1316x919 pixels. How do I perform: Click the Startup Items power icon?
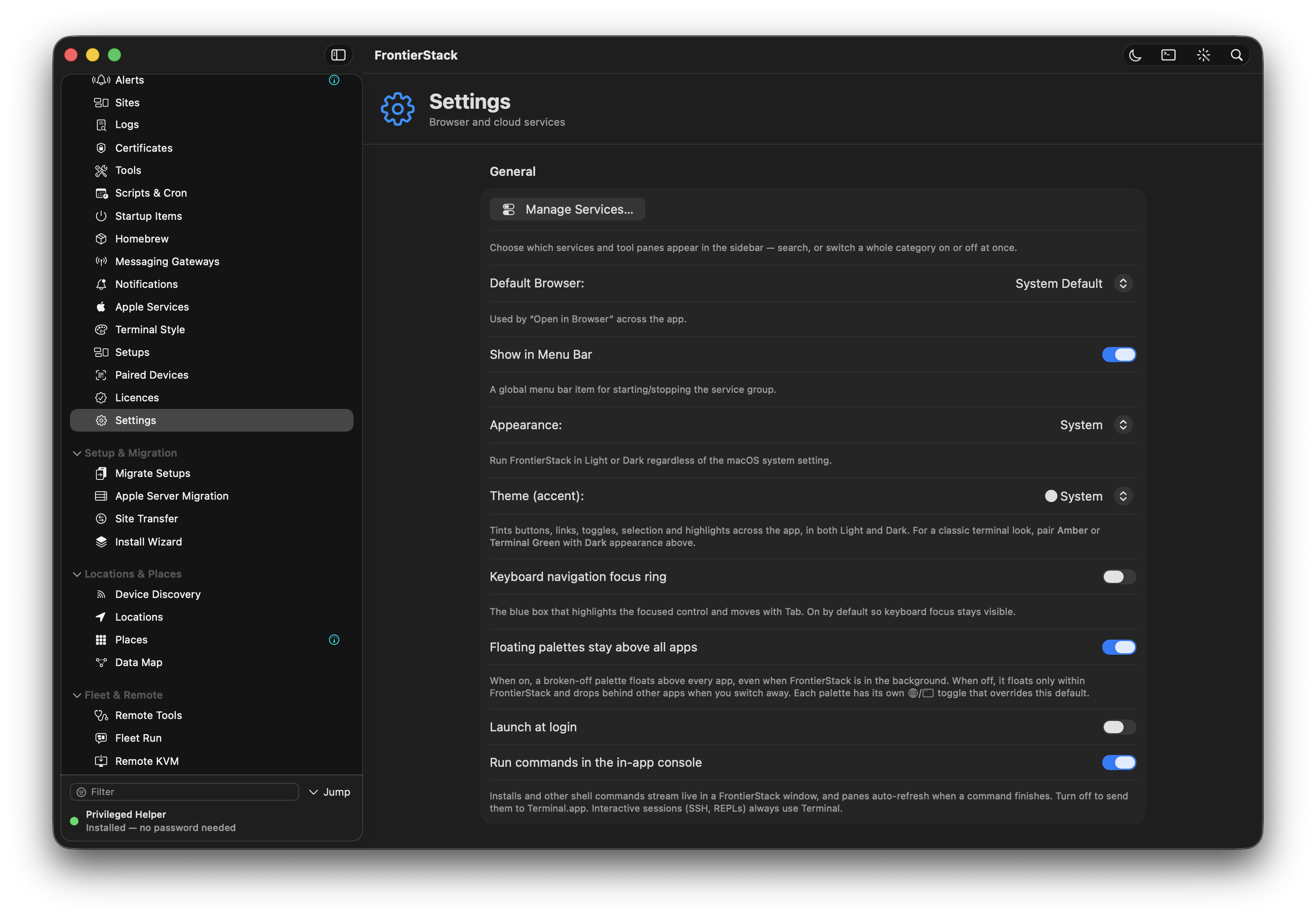pos(101,216)
